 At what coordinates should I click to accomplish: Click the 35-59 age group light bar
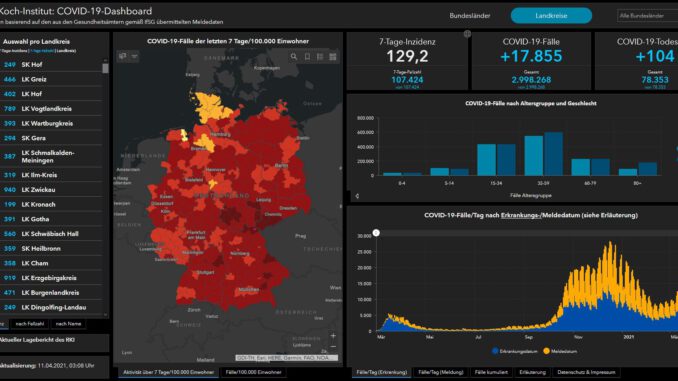coord(534,156)
